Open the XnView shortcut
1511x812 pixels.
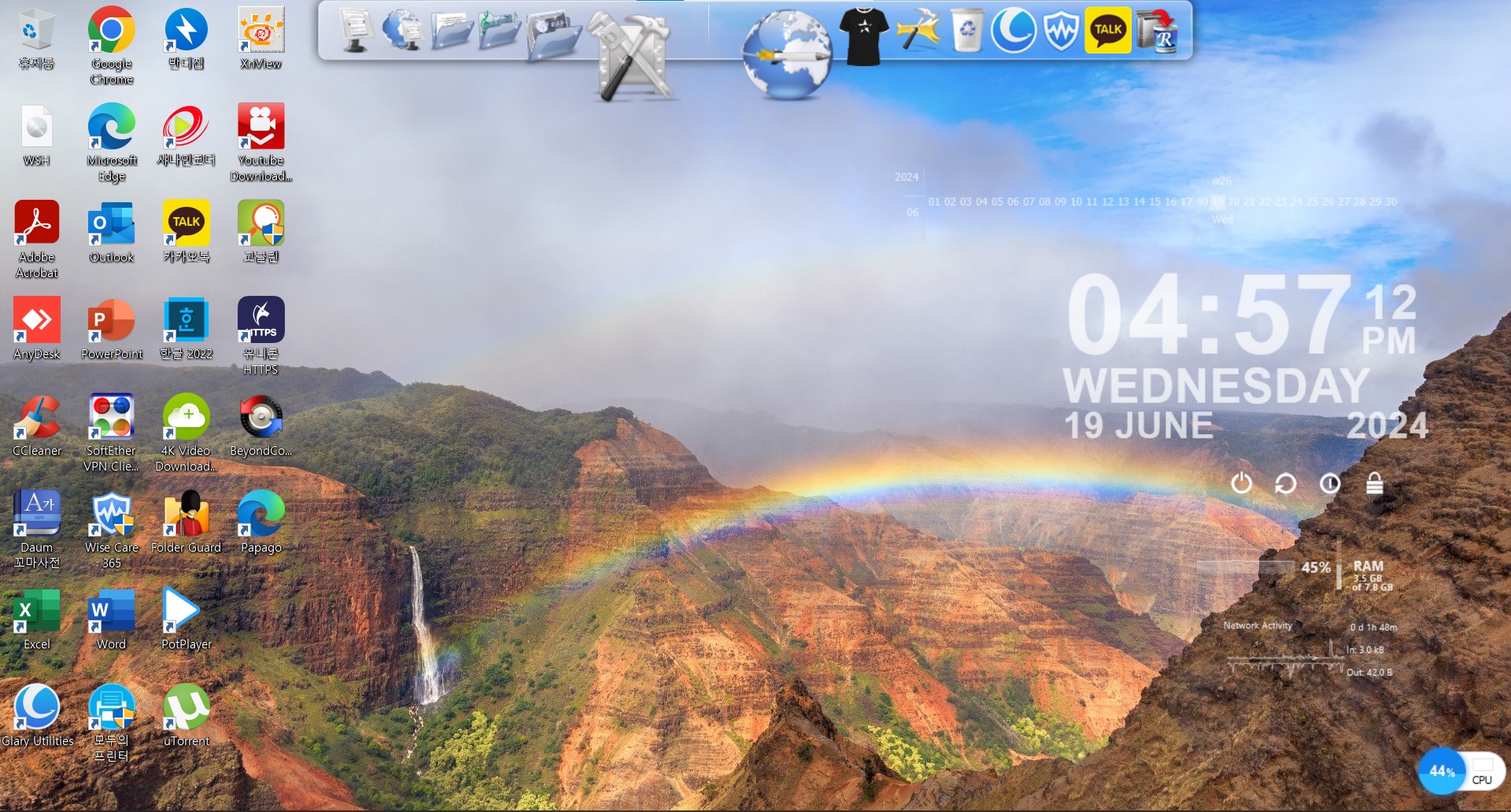(x=261, y=39)
